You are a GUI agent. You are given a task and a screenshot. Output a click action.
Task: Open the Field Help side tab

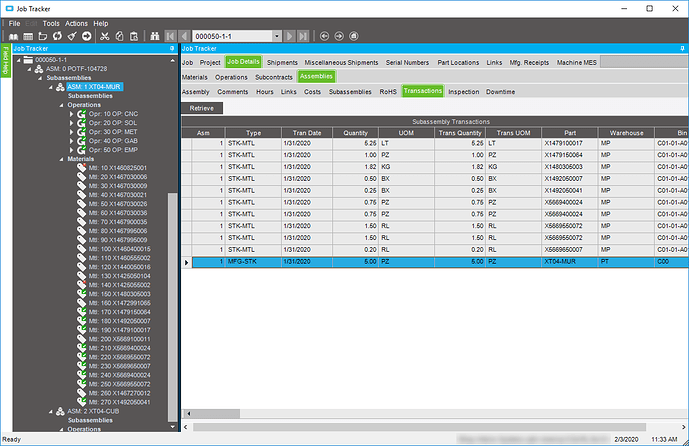(x=6, y=61)
